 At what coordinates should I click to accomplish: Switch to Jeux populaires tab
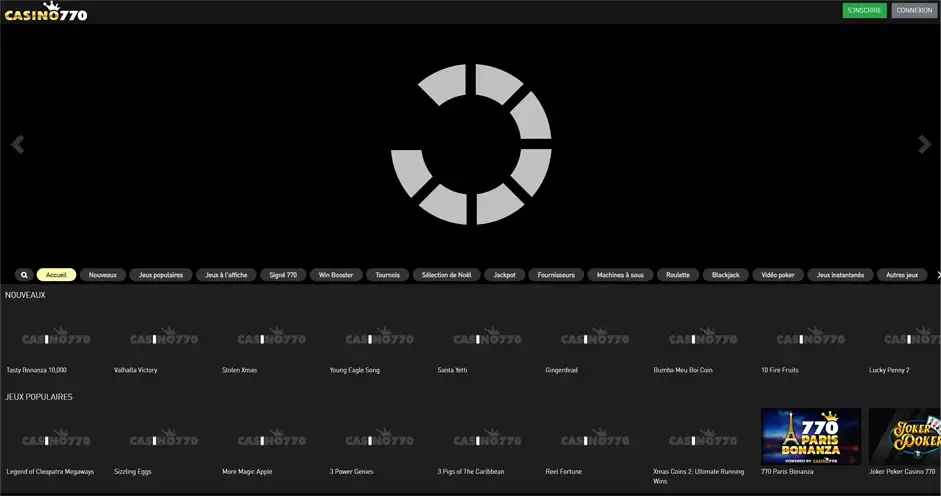tap(161, 274)
